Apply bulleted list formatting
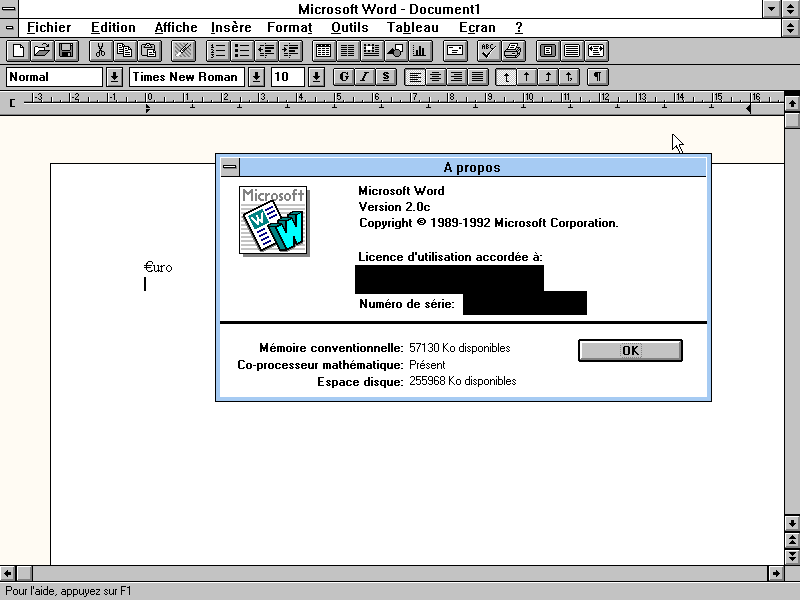This screenshot has width=800, height=600. coord(242,51)
